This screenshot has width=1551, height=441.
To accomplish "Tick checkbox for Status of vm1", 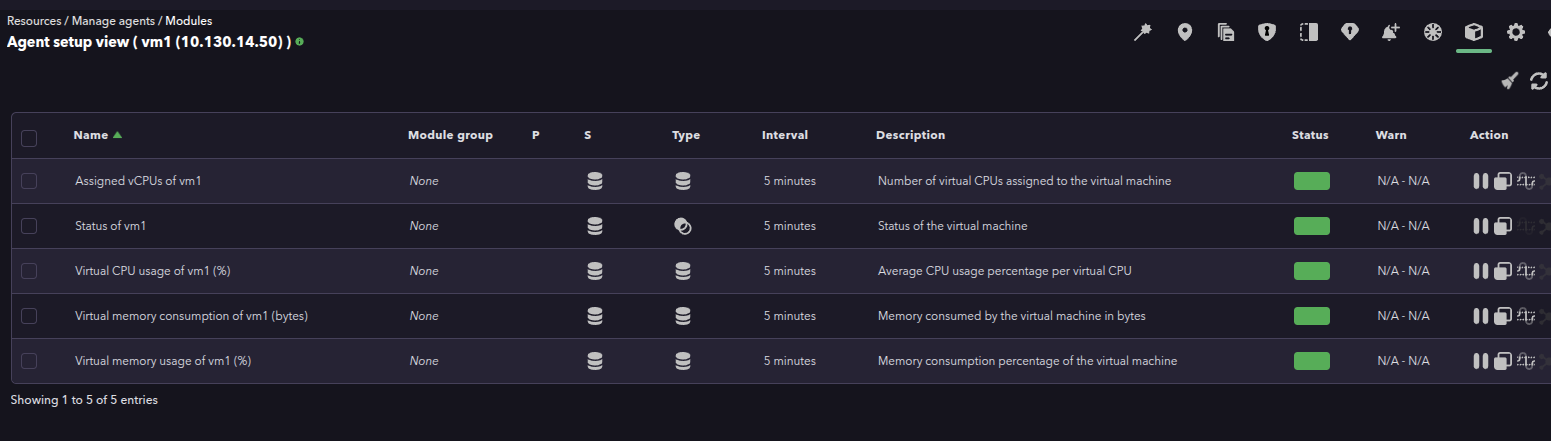I will click(x=29, y=226).
